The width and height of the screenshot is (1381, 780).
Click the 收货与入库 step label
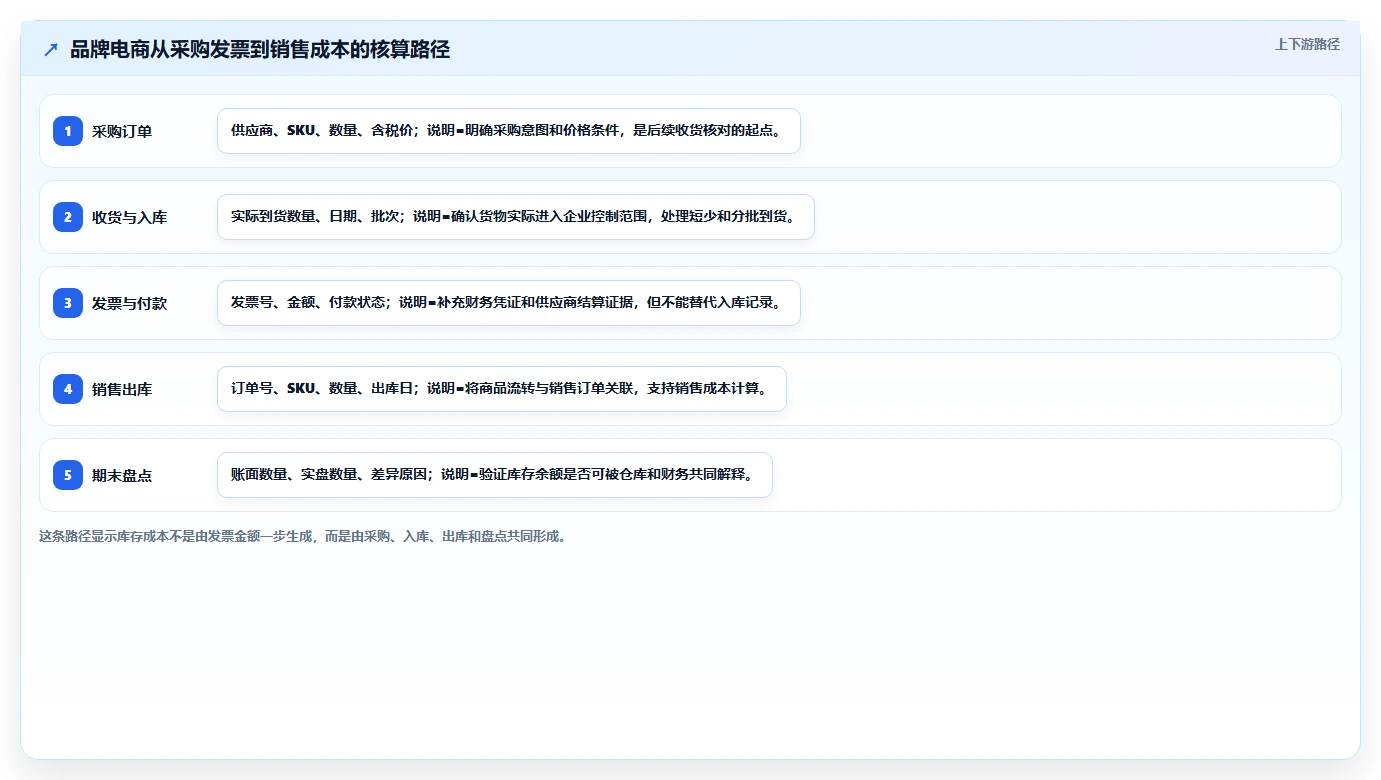(129, 217)
